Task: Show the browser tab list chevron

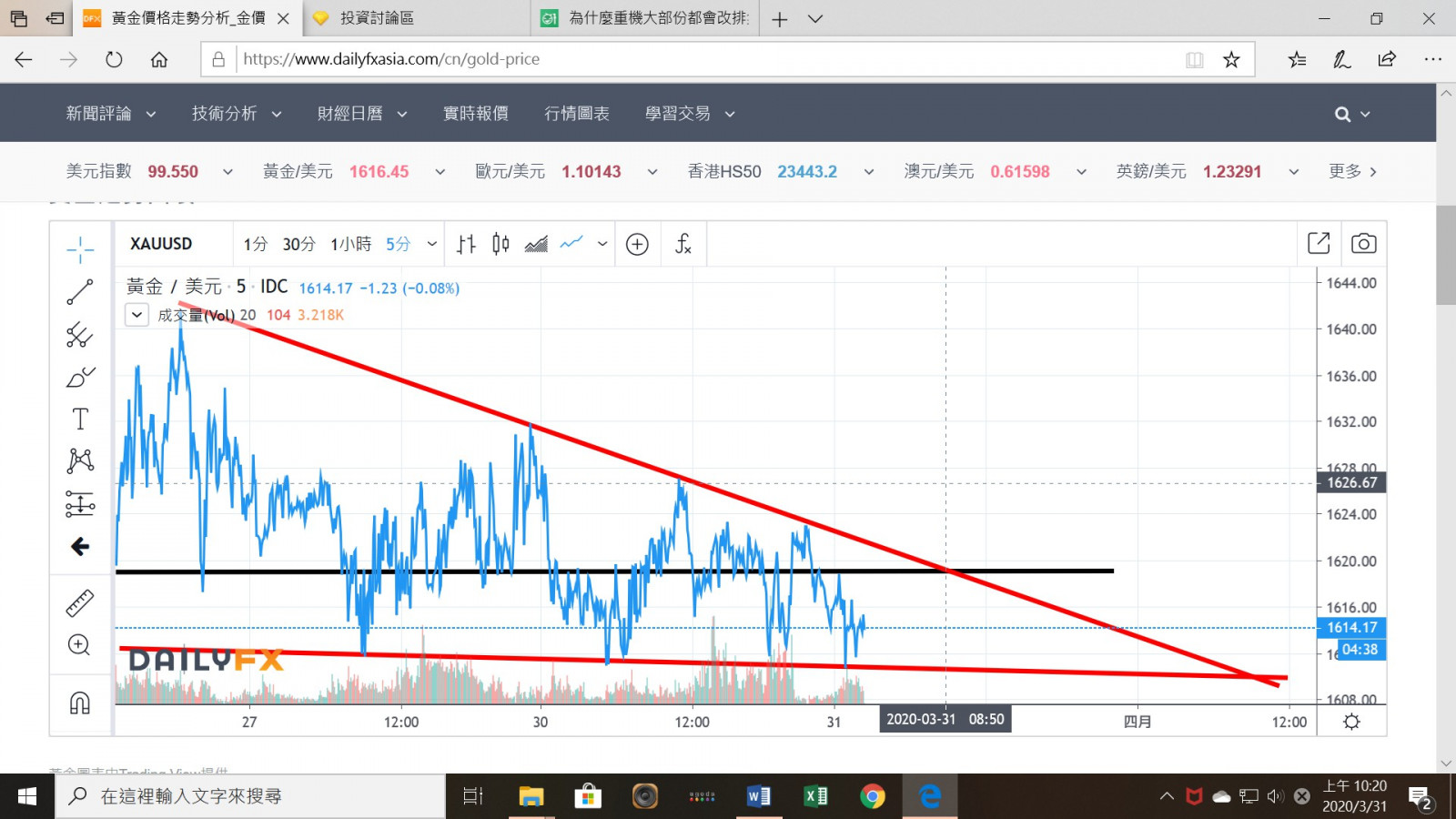Action: 815,19
